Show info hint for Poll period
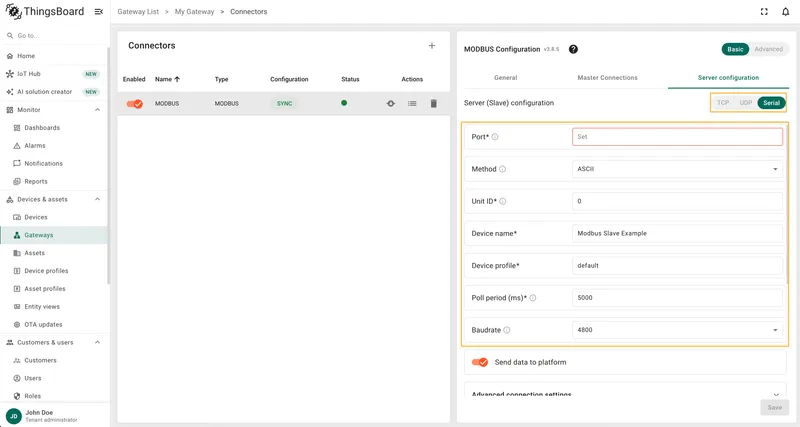Screen dimensions: 800x427 click(533, 297)
